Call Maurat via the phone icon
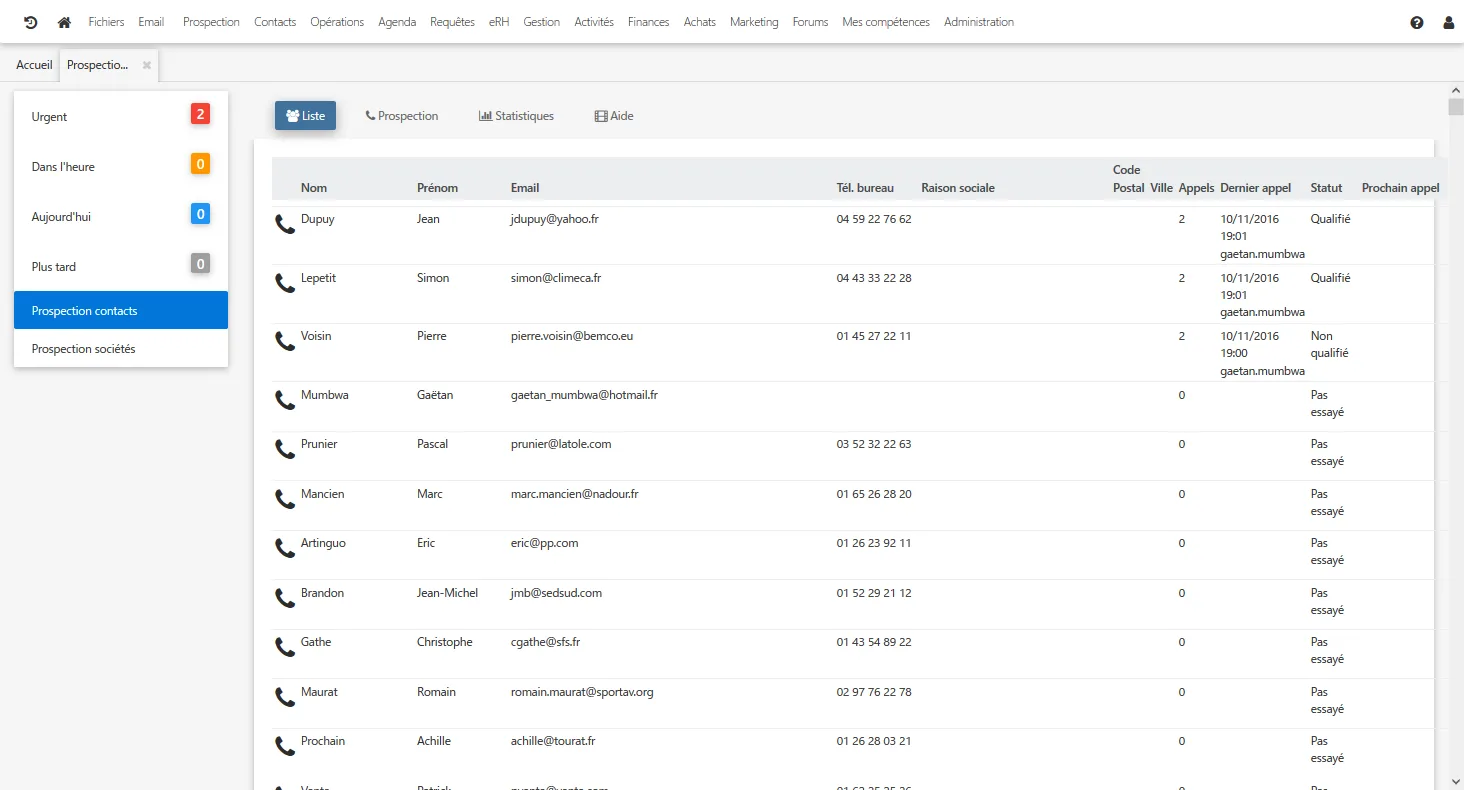1464x790 pixels. coord(285,698)
